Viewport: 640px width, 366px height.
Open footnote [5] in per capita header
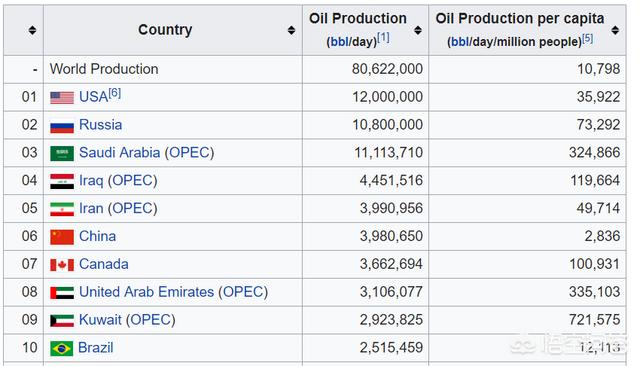[x=588, y=38]
